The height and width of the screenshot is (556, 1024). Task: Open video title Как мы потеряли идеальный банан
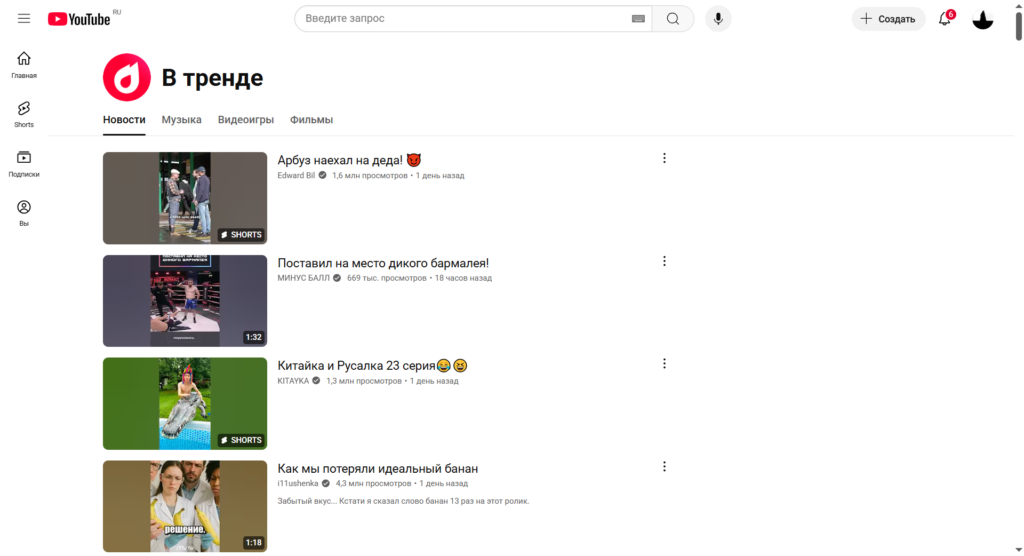[x=377, y=468]
